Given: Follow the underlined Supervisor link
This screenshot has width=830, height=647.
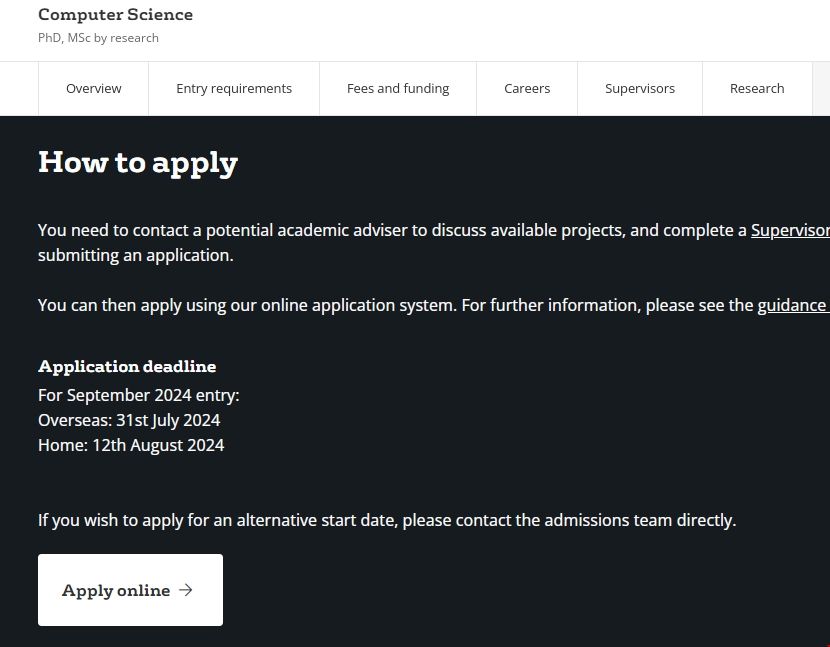Looking at the screenshot, I should click(x=790, y=230).
